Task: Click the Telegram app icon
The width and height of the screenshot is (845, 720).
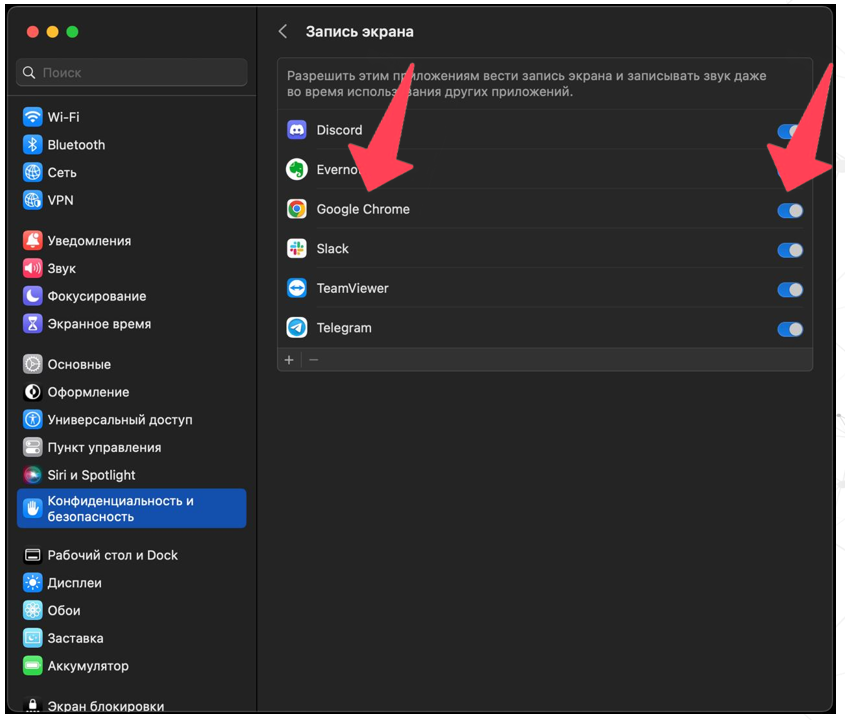Action: click(297, 328)
